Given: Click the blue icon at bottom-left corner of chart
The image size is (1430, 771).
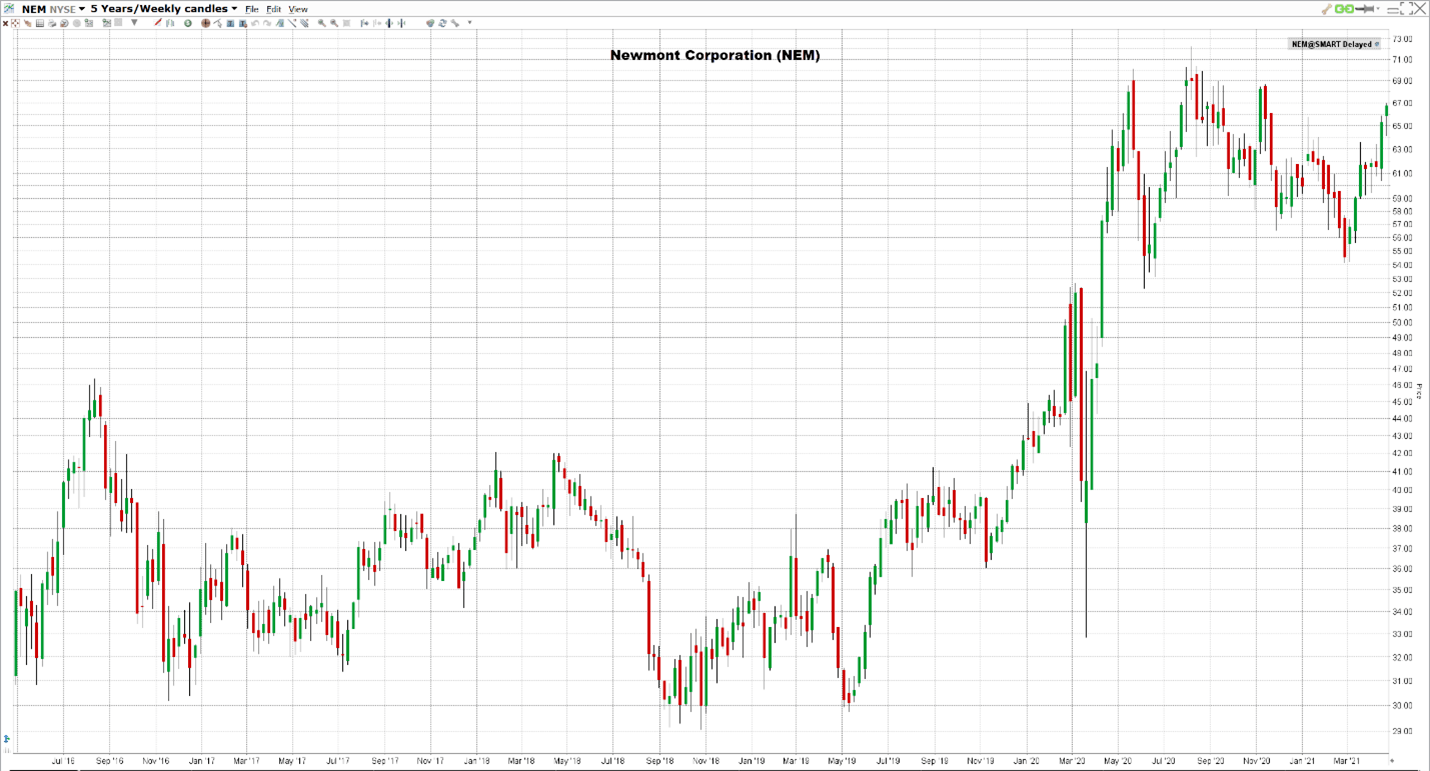Looking at the screenshot, I should click(x=6, y=739).
